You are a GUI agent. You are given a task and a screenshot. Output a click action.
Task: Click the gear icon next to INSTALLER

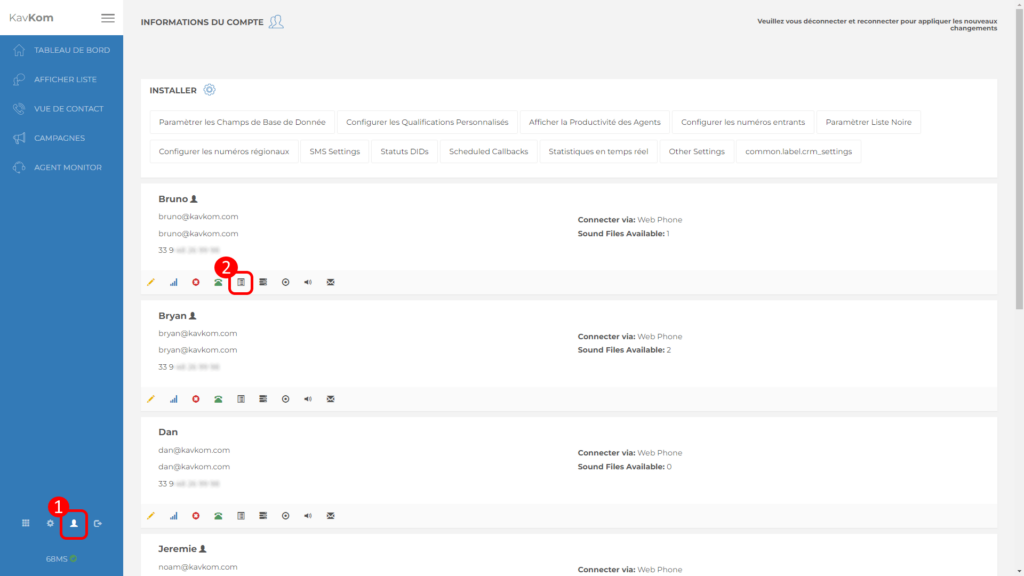209,90
